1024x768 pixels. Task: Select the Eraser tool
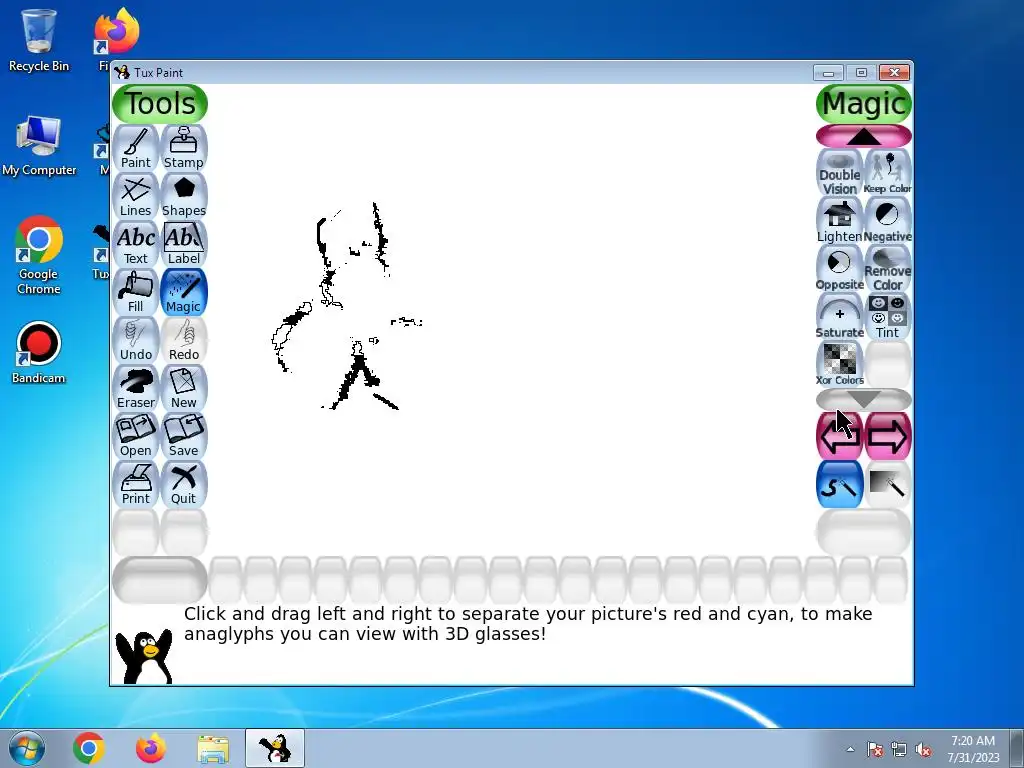136,388
